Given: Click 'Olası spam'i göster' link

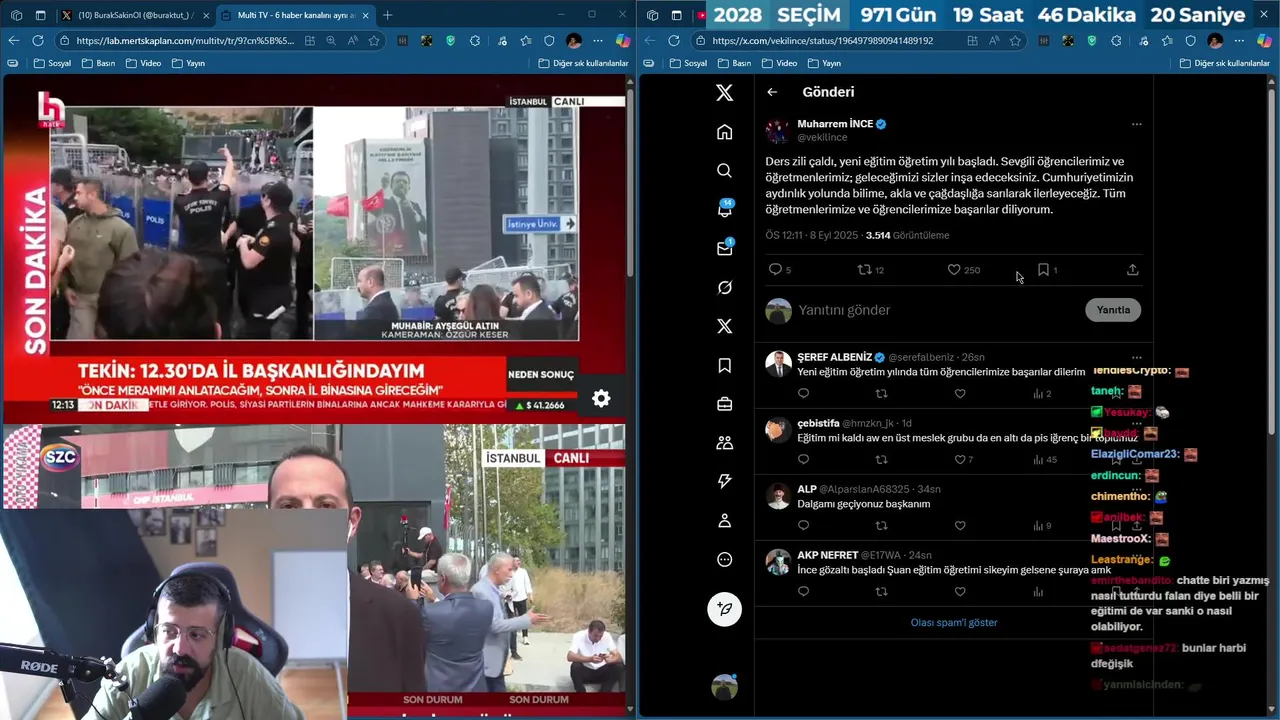Looking at the screenshot, I should tap(954, 622).
